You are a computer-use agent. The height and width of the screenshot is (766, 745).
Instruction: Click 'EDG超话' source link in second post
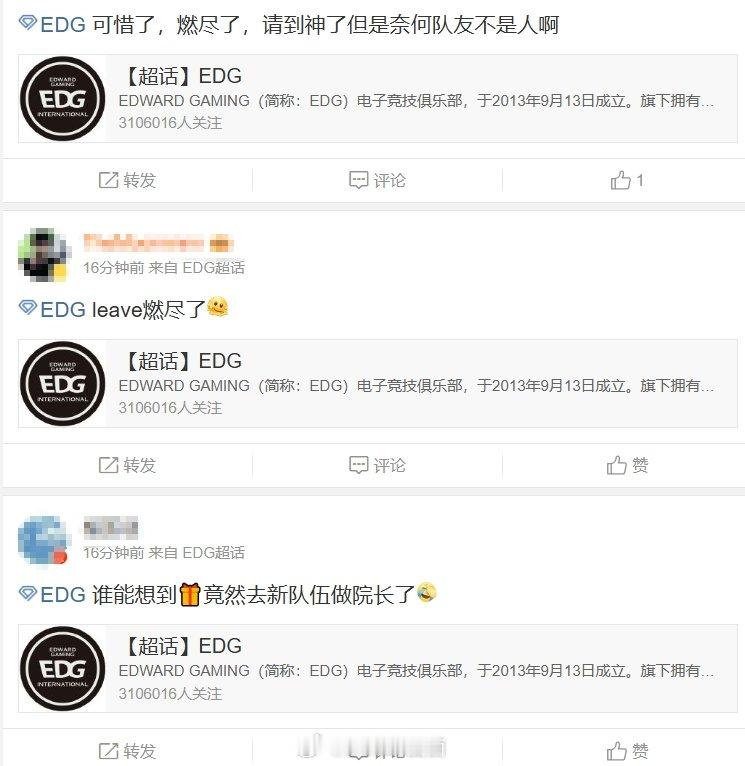tap(213, 268)
